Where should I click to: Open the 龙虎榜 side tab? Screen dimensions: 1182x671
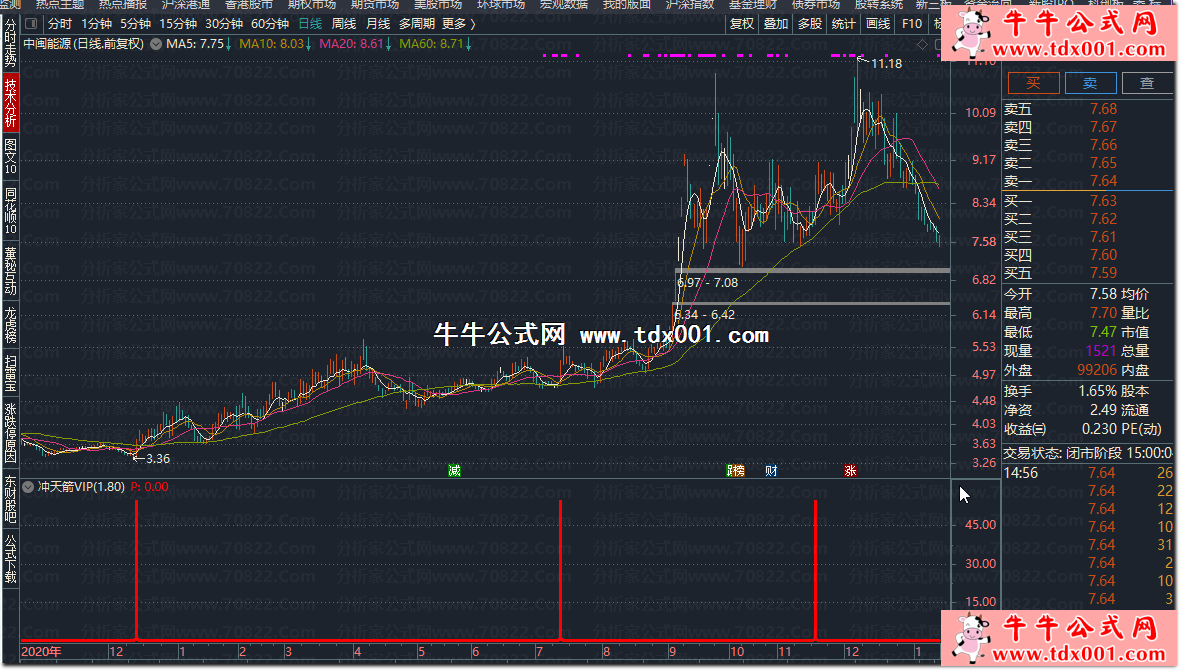10,325
